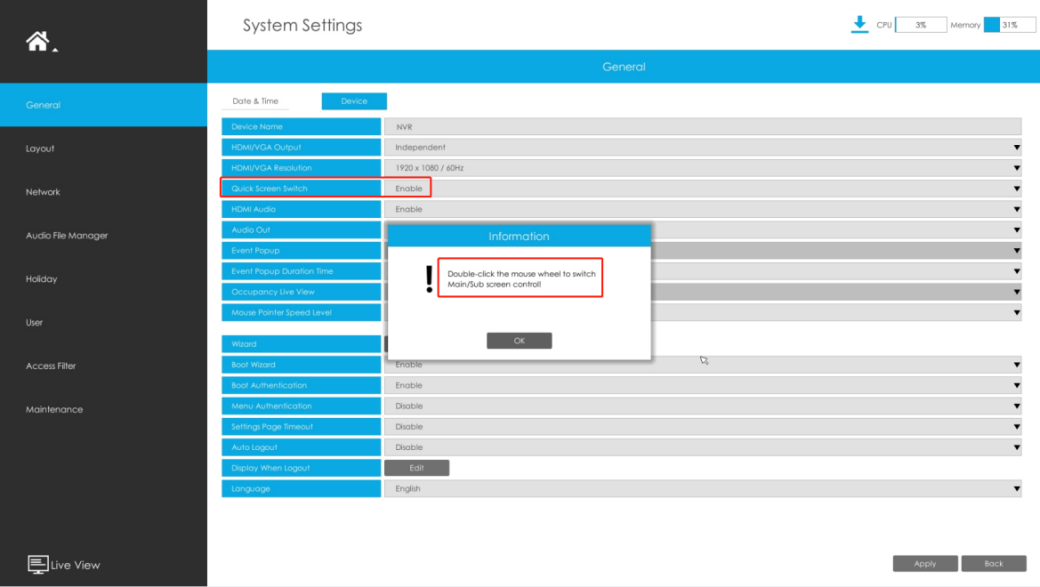Image resolution: width=1040 pixels, height=587 pixels.
Task: Open the Event Popup Duration Time dropdown arrow
Action: click(x=1016, y=271)
